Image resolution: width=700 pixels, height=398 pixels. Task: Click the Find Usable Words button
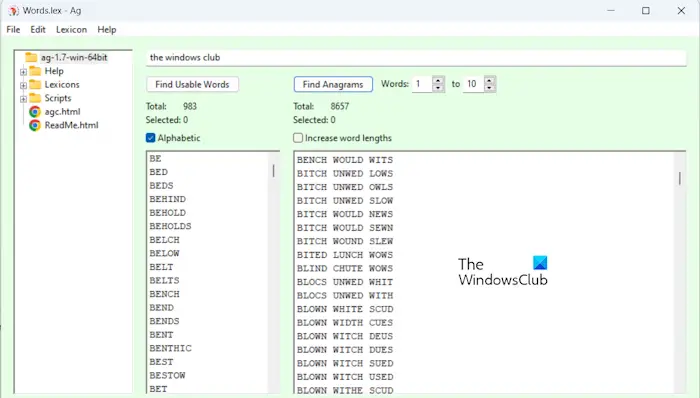click(192, 84)
